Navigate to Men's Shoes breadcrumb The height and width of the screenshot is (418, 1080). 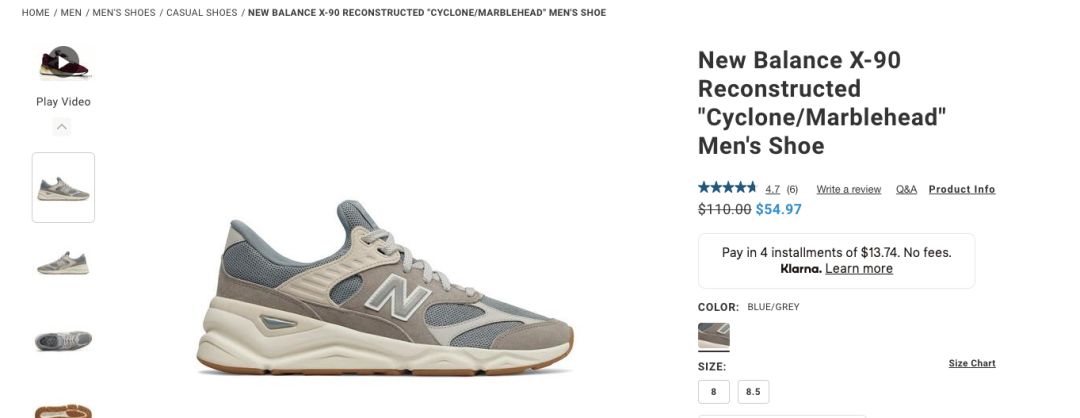click(124, 12)
